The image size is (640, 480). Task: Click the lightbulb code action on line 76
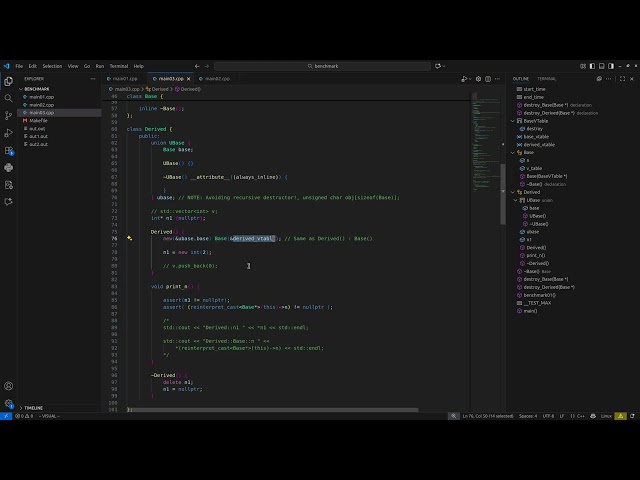pos(129,238)
